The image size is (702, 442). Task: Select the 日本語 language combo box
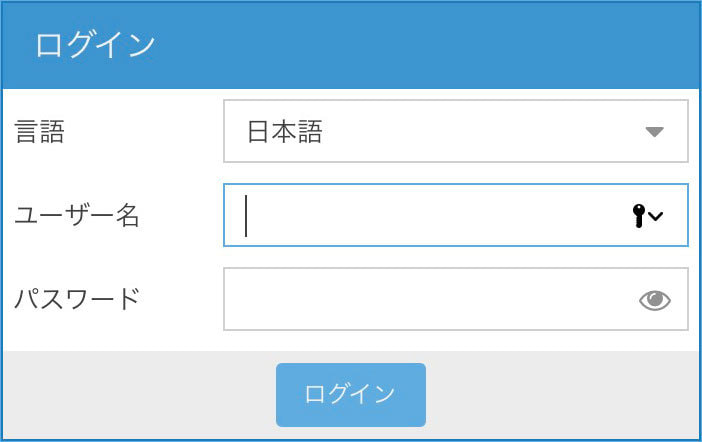click(x=456, y=131)
